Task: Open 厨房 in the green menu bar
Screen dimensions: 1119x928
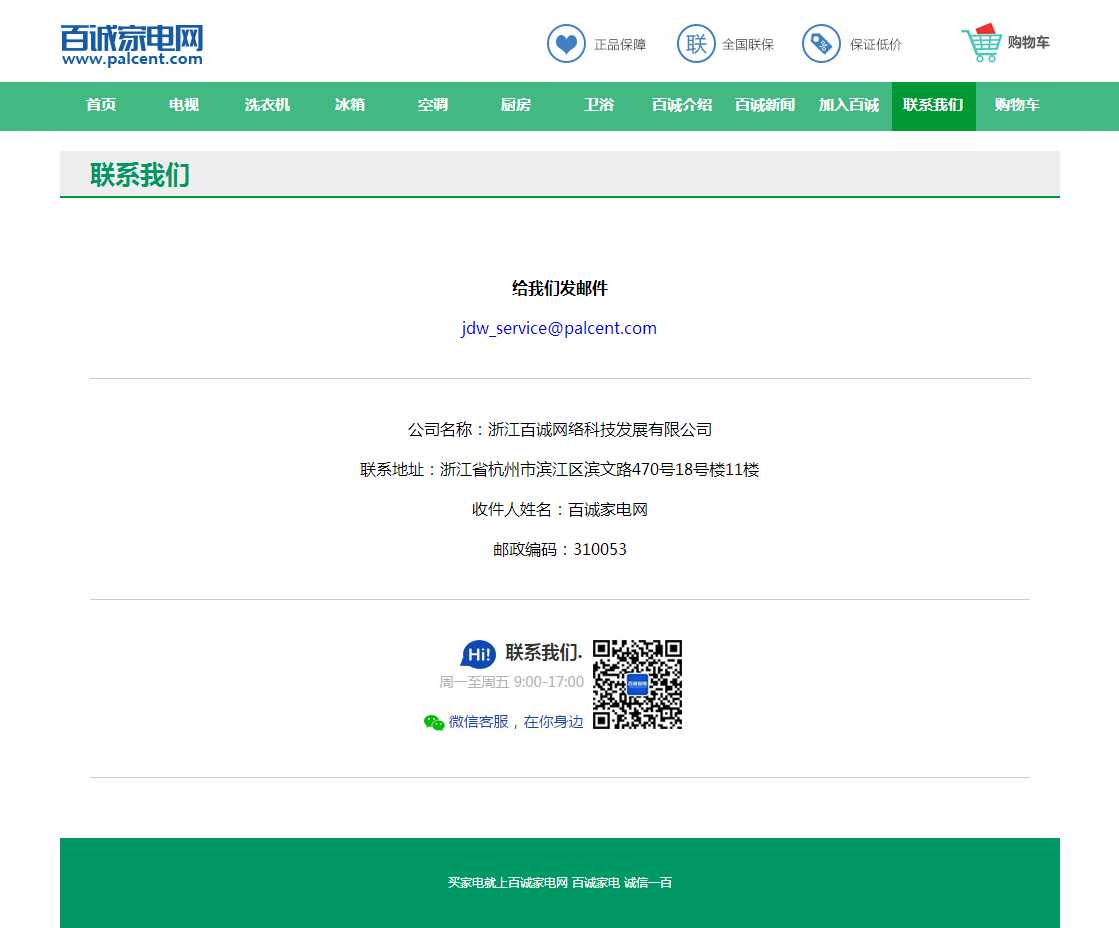Action: tap(516, 105)
